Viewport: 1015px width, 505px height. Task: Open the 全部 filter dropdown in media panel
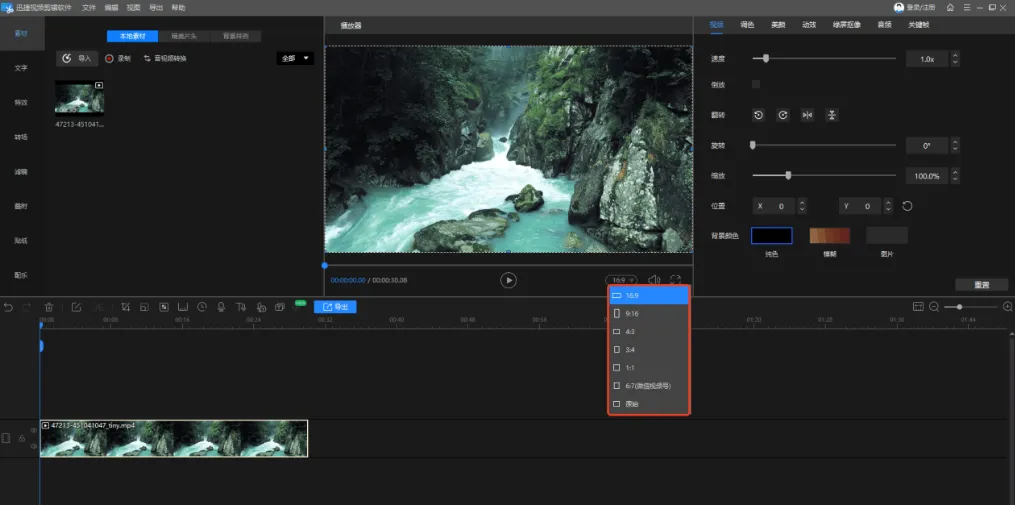tap(296, 58)
